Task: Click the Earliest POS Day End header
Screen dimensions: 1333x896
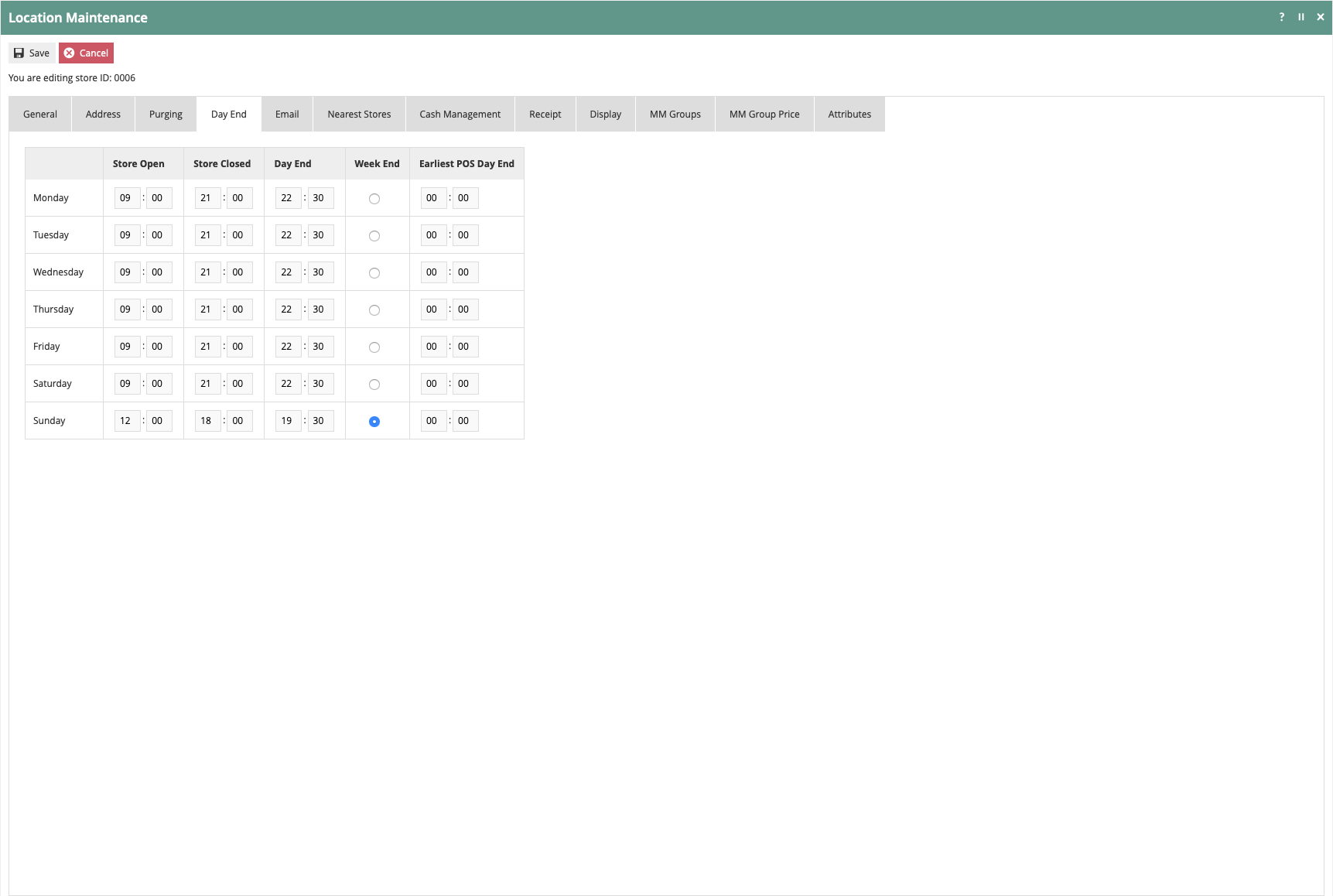Action: click(x=467, y=163)
